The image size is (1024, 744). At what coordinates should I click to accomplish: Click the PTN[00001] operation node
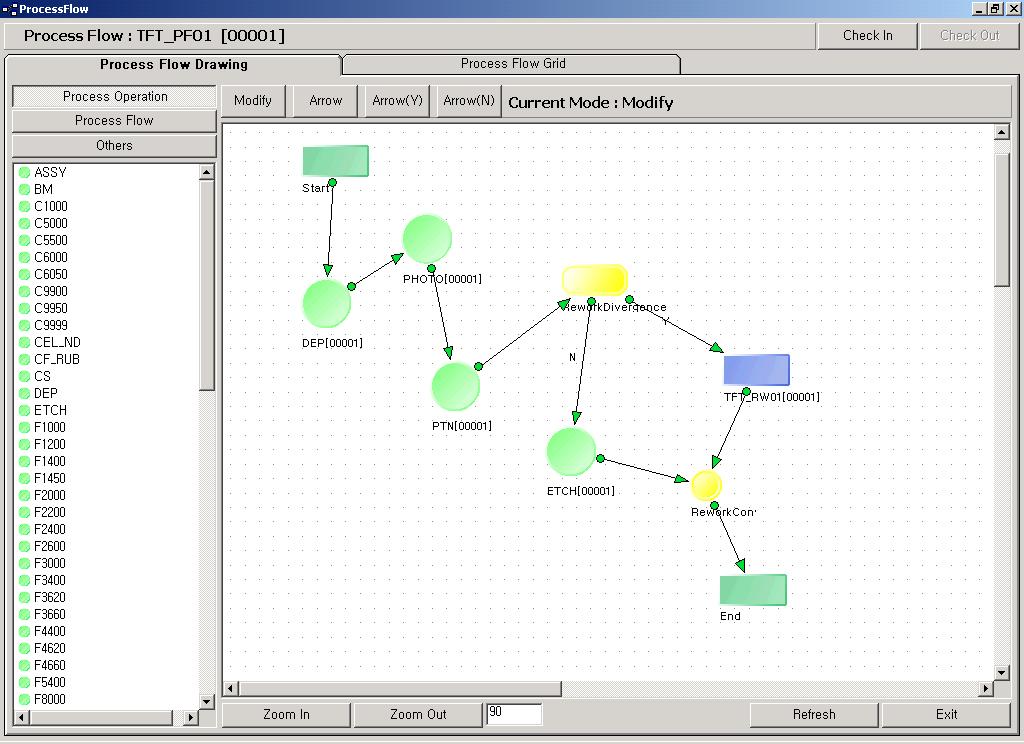(x=455, y=387)
